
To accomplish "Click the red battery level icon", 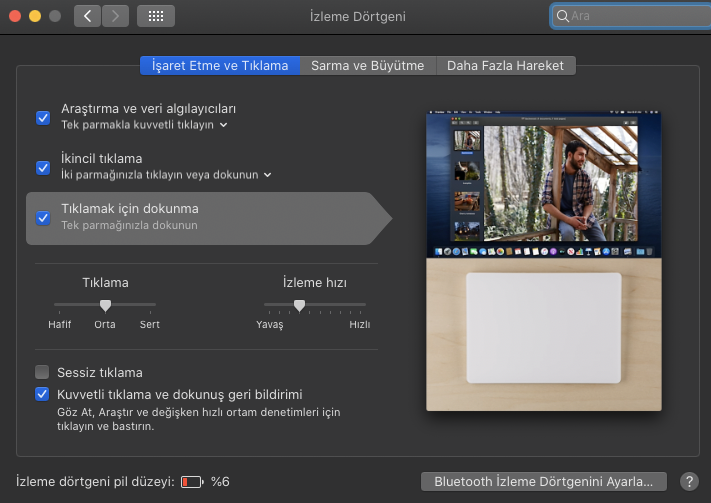I will pyautogui.click(x=191, y=481).
